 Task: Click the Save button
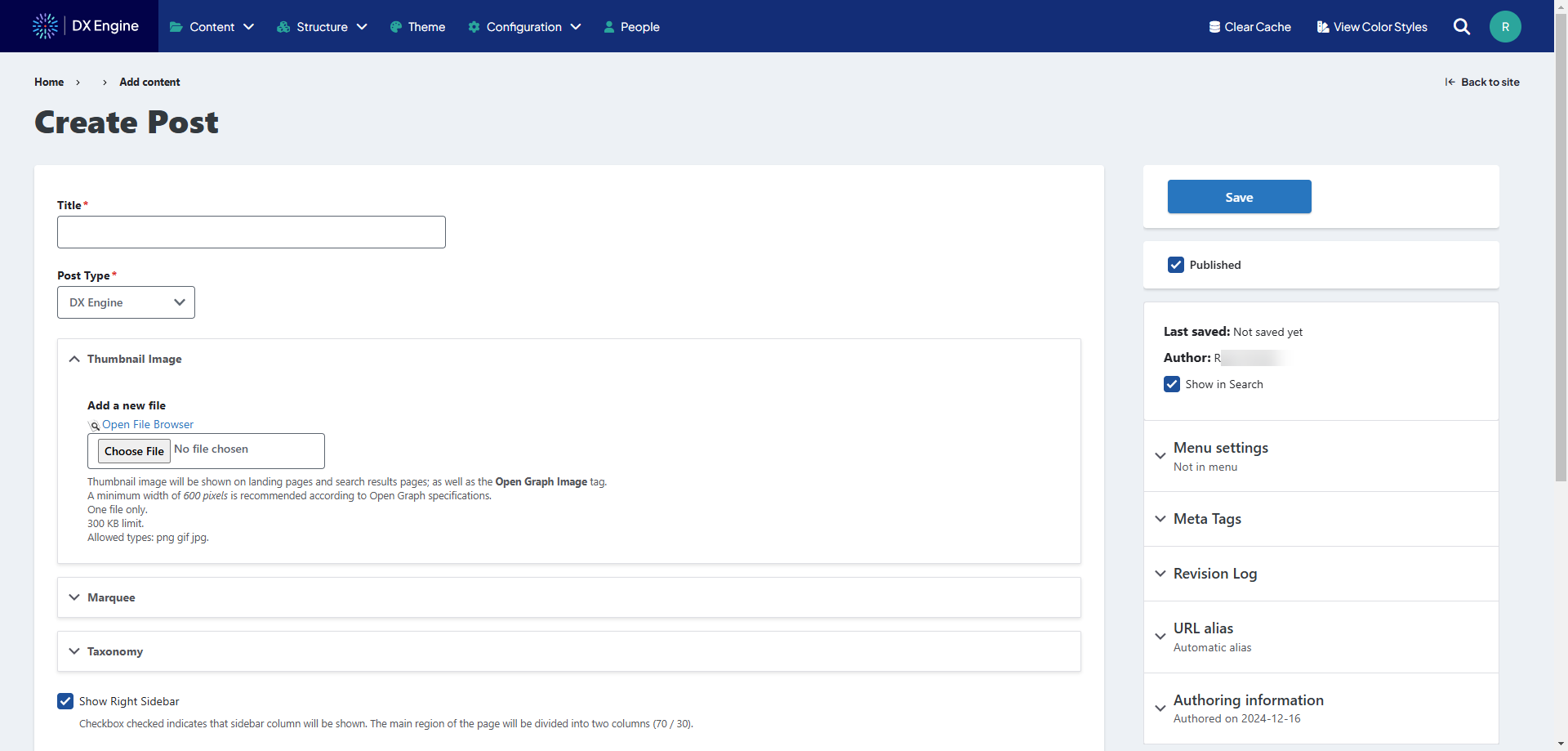pyautogui.click(x=1239, y=197)
